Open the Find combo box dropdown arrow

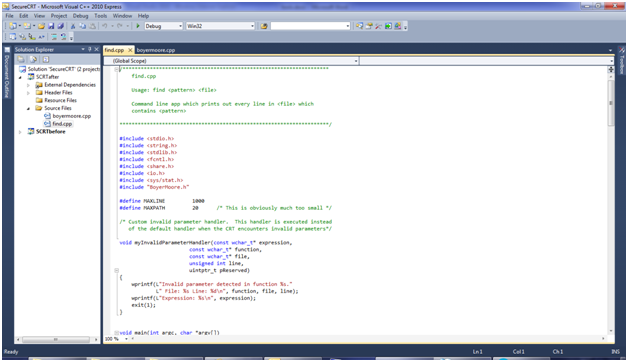point(348,26)
